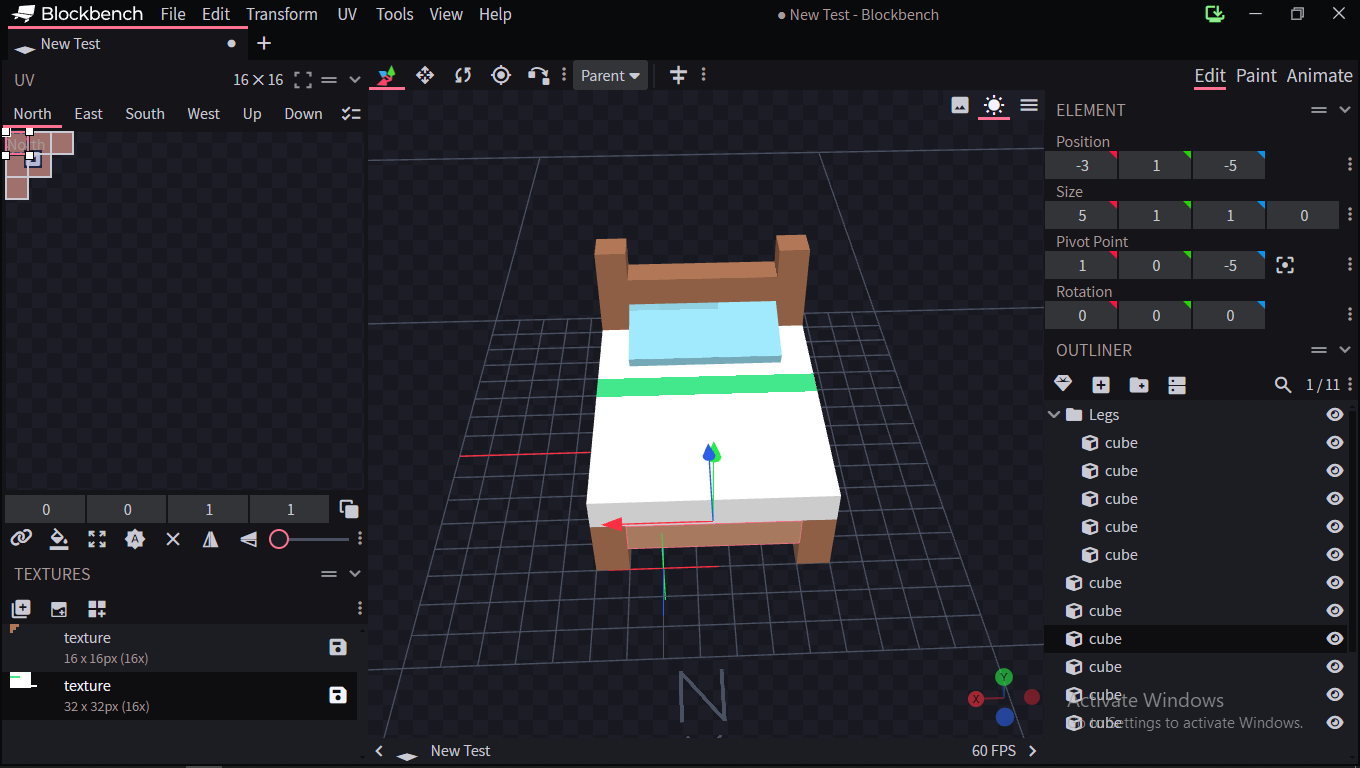Image resolution: width=1360 pixels, height=768 pixels.
Task: Select the Rotate tool in the toolbar
Action: (463, 75)
